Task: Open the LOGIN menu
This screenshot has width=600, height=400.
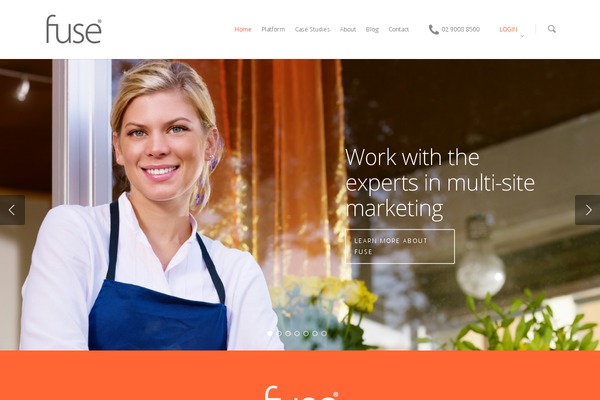Action: tap(508, 29)
